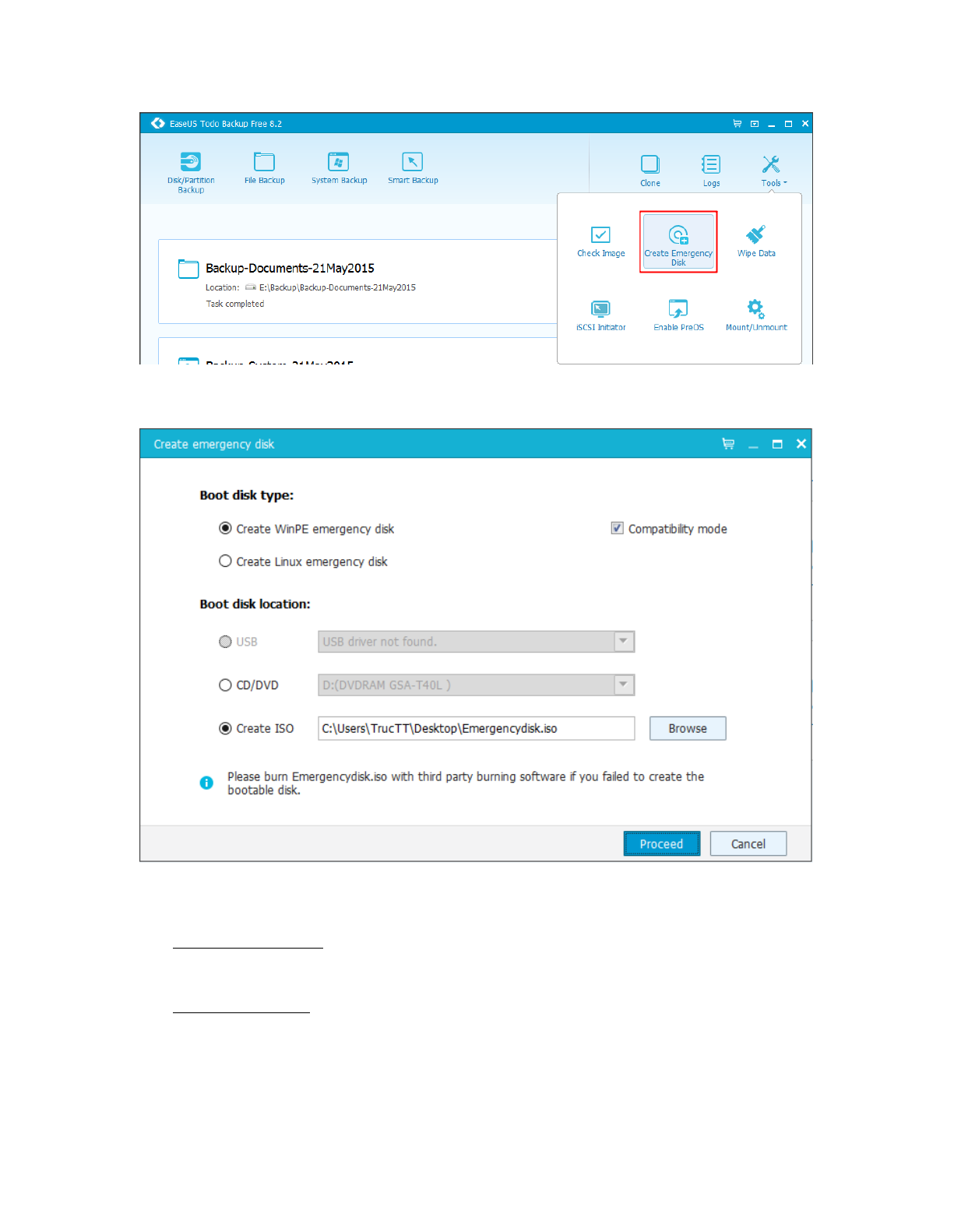954x1232 pixels.
Task: Expand the CD/DVD drive dropdown
Action: pos(623,685)
